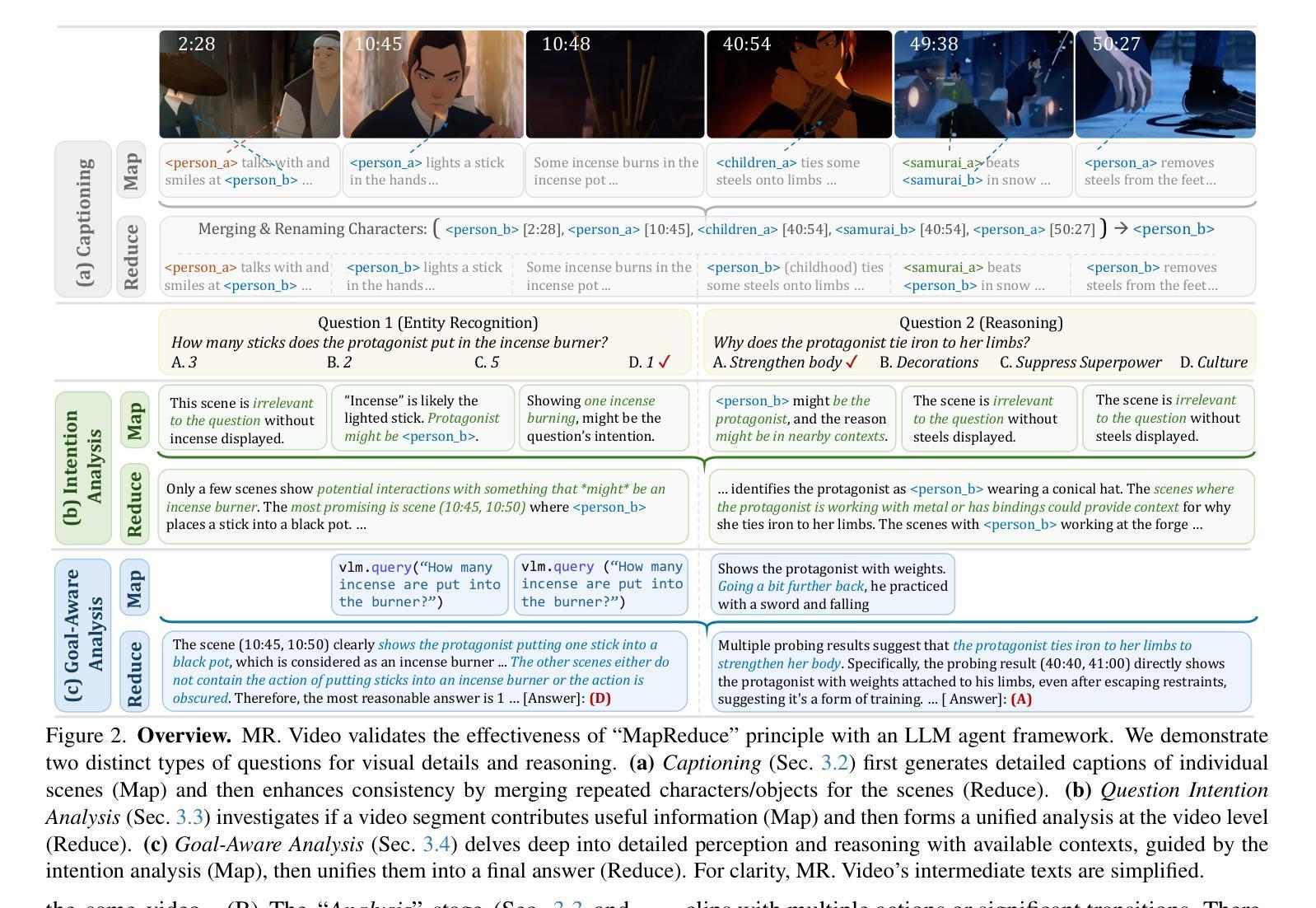
Task: Open the Sec. 3.4 reference link
Action: [x=436, y=845]
